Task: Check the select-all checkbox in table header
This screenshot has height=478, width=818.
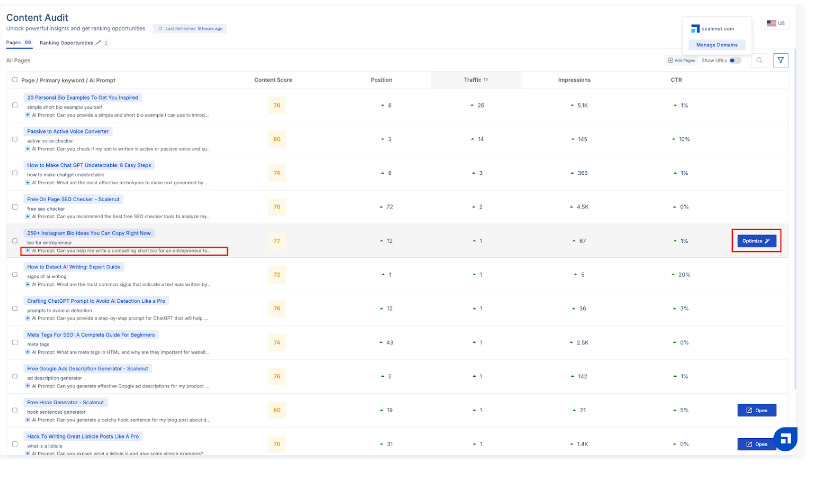Action: tap(14, 80)
